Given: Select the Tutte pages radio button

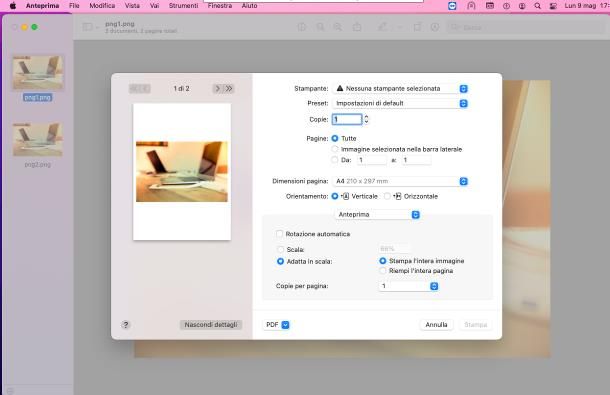Looking at the screenshot, I should 335,138.
